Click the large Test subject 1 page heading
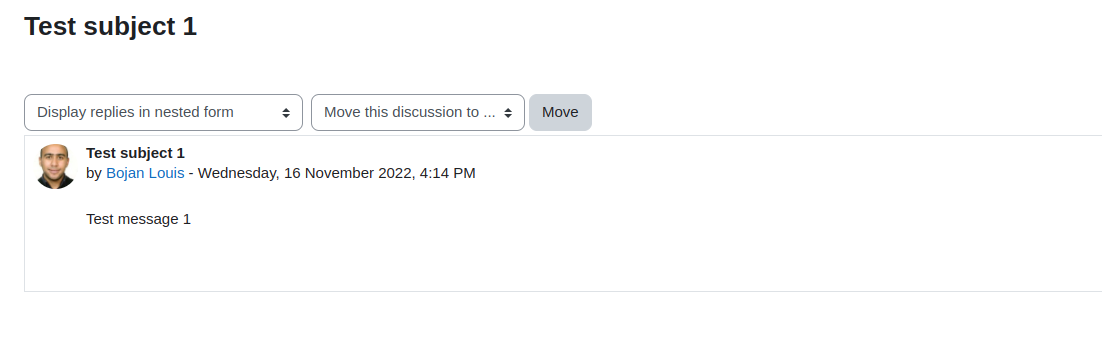 110,27
